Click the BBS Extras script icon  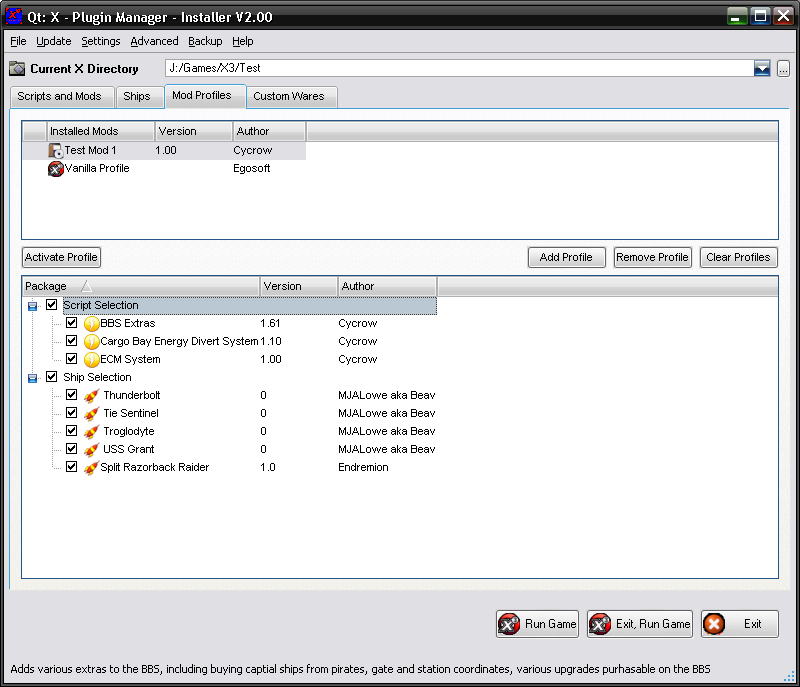pos(91,323)
